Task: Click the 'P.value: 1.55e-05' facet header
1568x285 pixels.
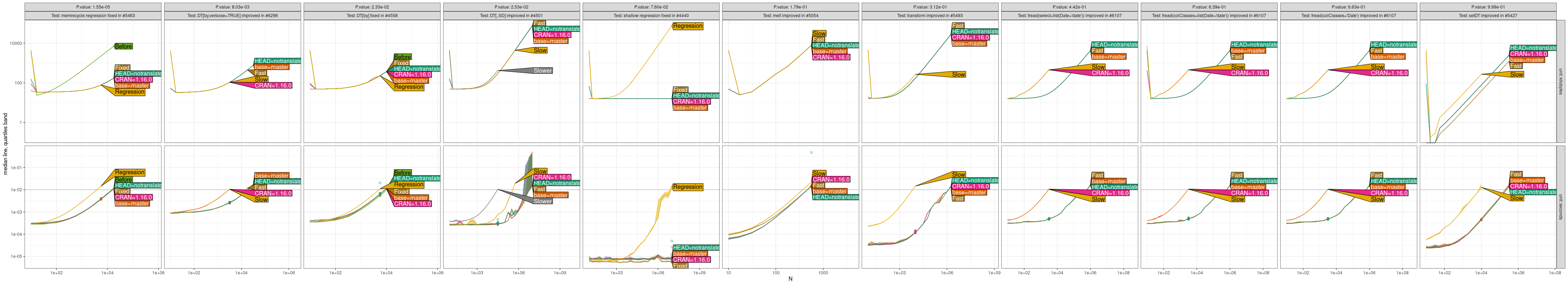Action: pos(93,7)
